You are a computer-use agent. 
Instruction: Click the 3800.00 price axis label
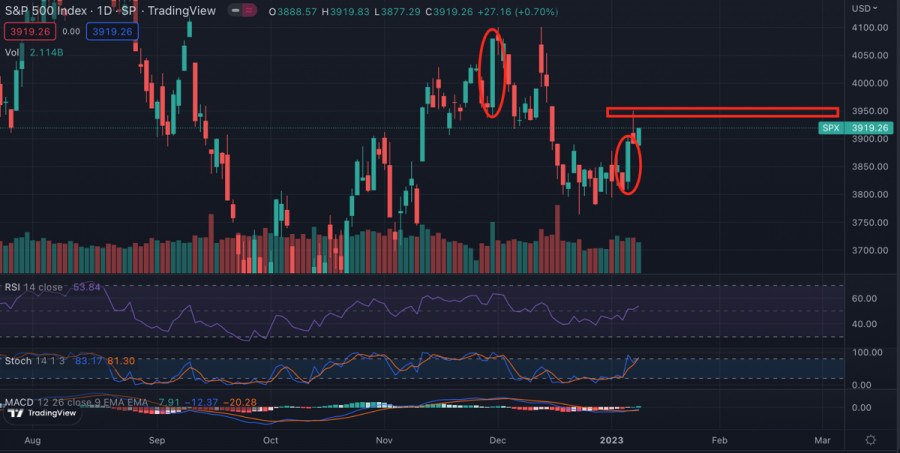click(x=870, y=195)
